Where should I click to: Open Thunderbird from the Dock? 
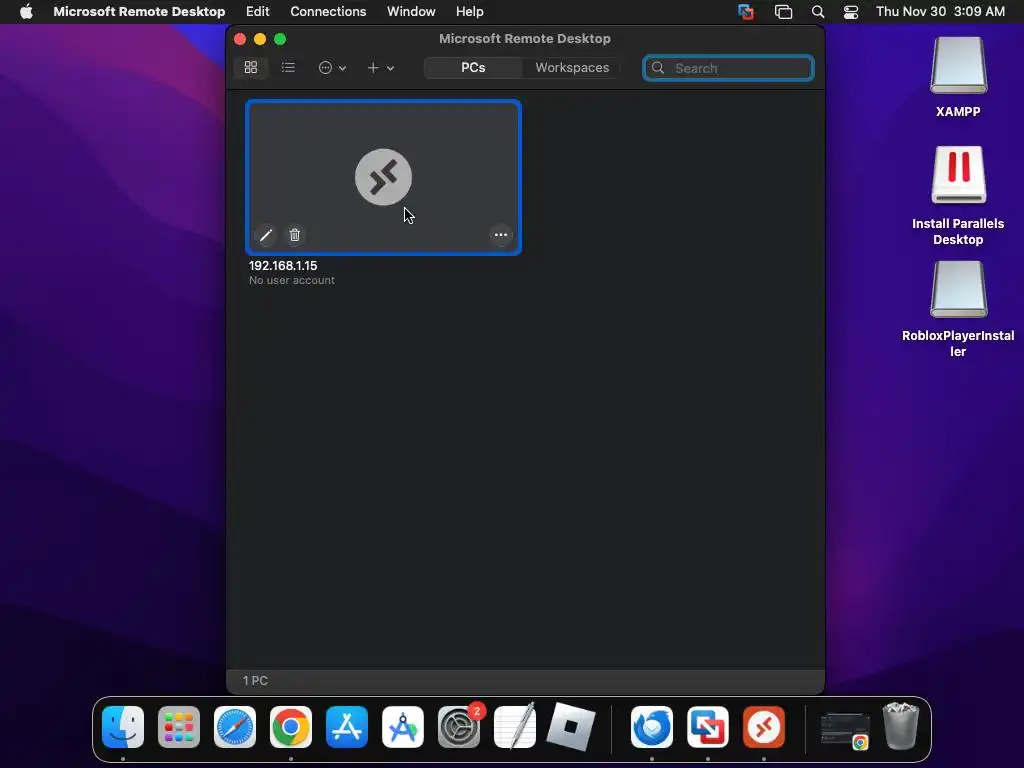pos(652,727)
